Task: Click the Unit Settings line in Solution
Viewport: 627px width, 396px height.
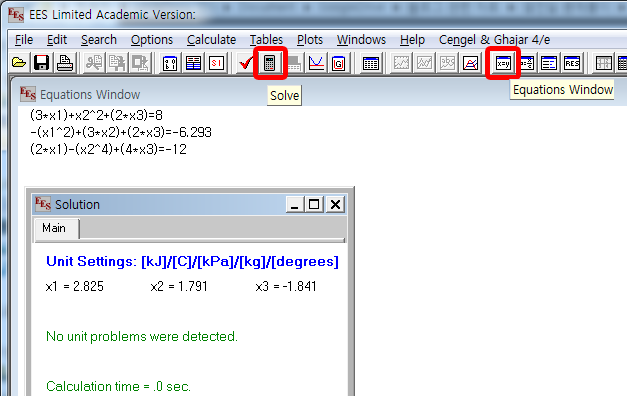Action: pos(192,261)
